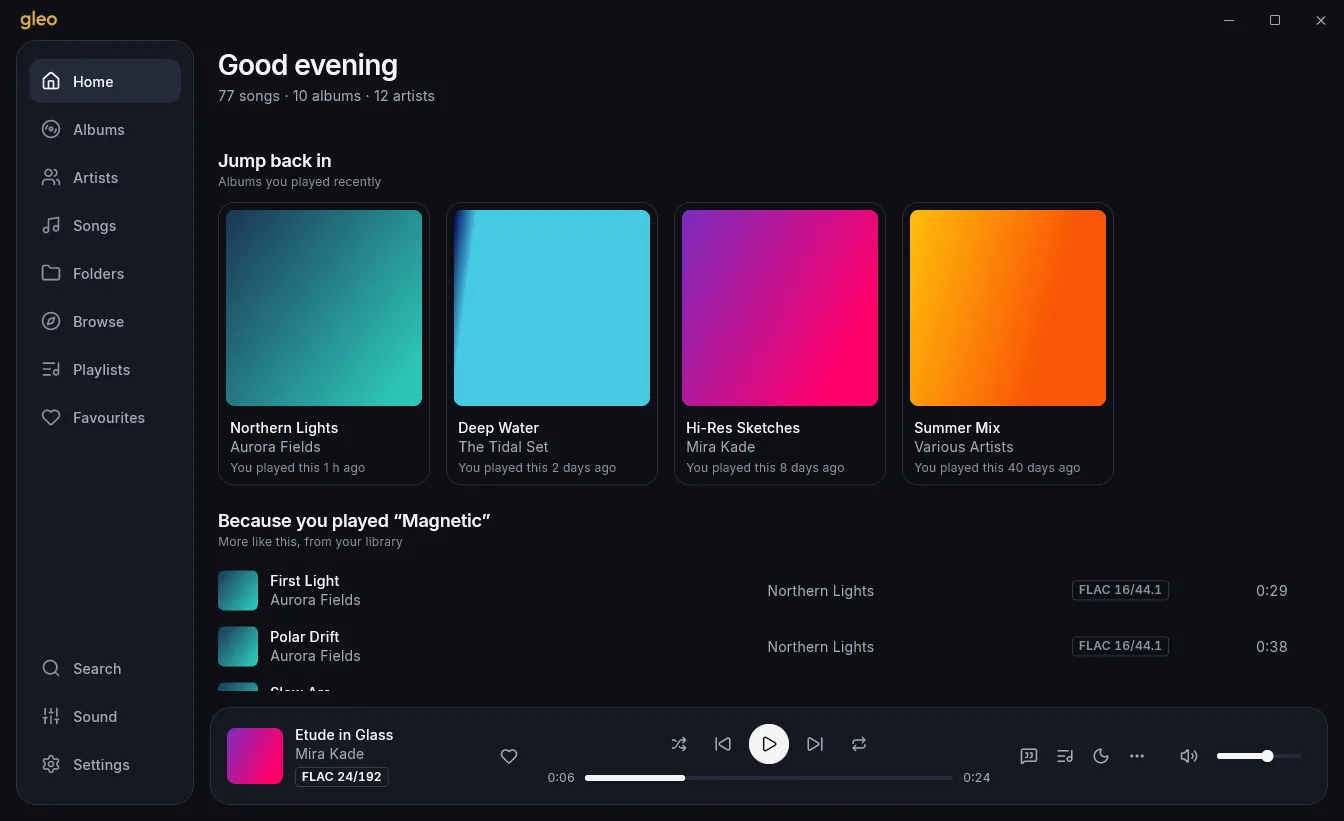Adjust the volume slider
This screenshot has width=1344, height=821.
point(1259,756)
